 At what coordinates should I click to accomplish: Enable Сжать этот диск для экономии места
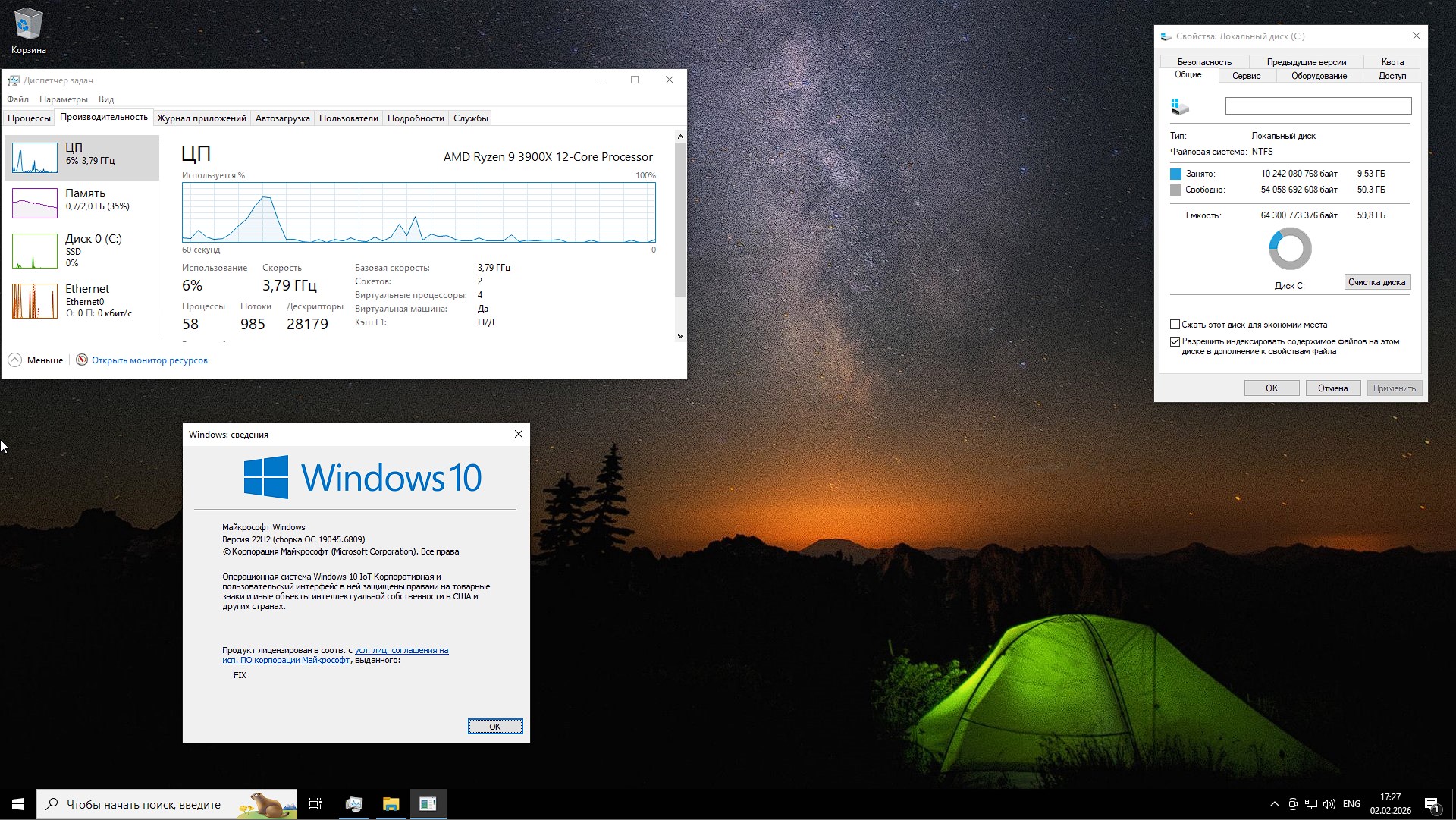pyautogui.click(x=1176, y=325)
